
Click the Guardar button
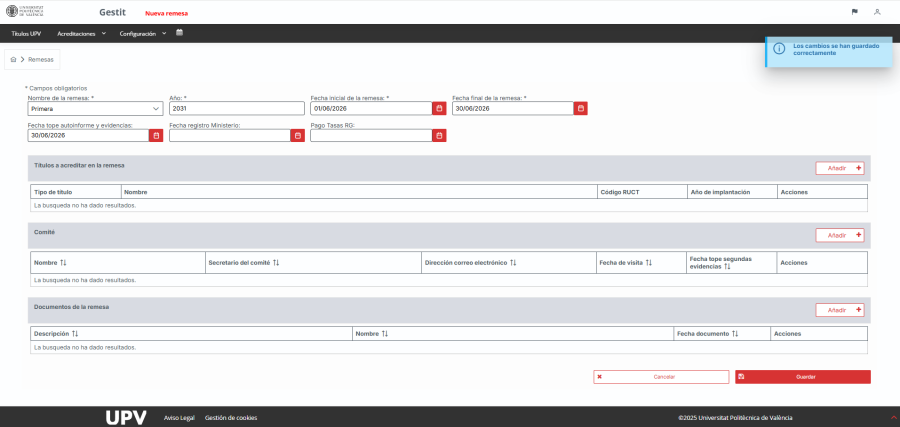click(x=802, y=377)
